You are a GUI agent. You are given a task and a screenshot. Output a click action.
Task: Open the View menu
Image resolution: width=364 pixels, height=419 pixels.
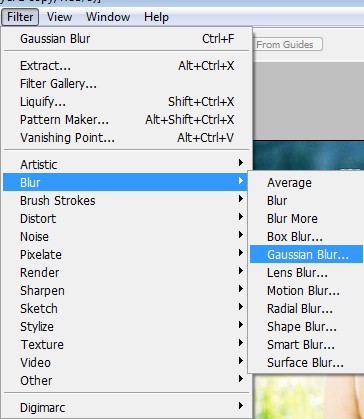(x=59, y=17)
